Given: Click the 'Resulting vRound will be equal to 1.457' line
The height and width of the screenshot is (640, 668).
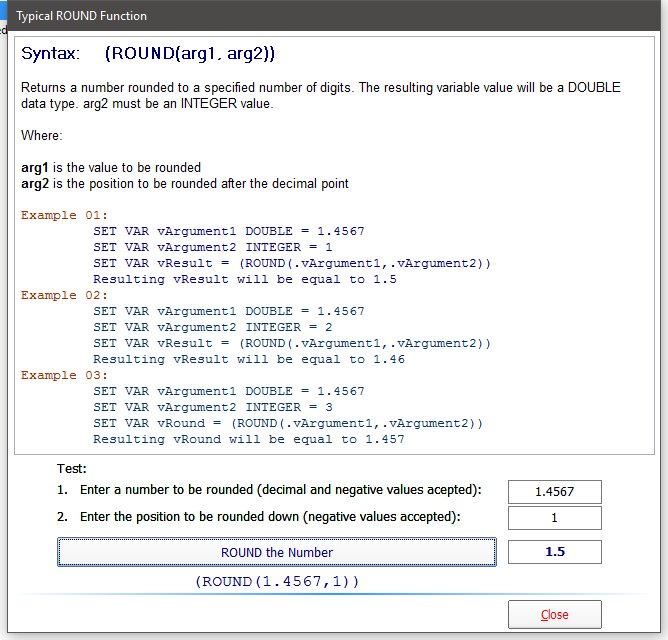Looking at the screenshot, I should (x=249, y=439).
